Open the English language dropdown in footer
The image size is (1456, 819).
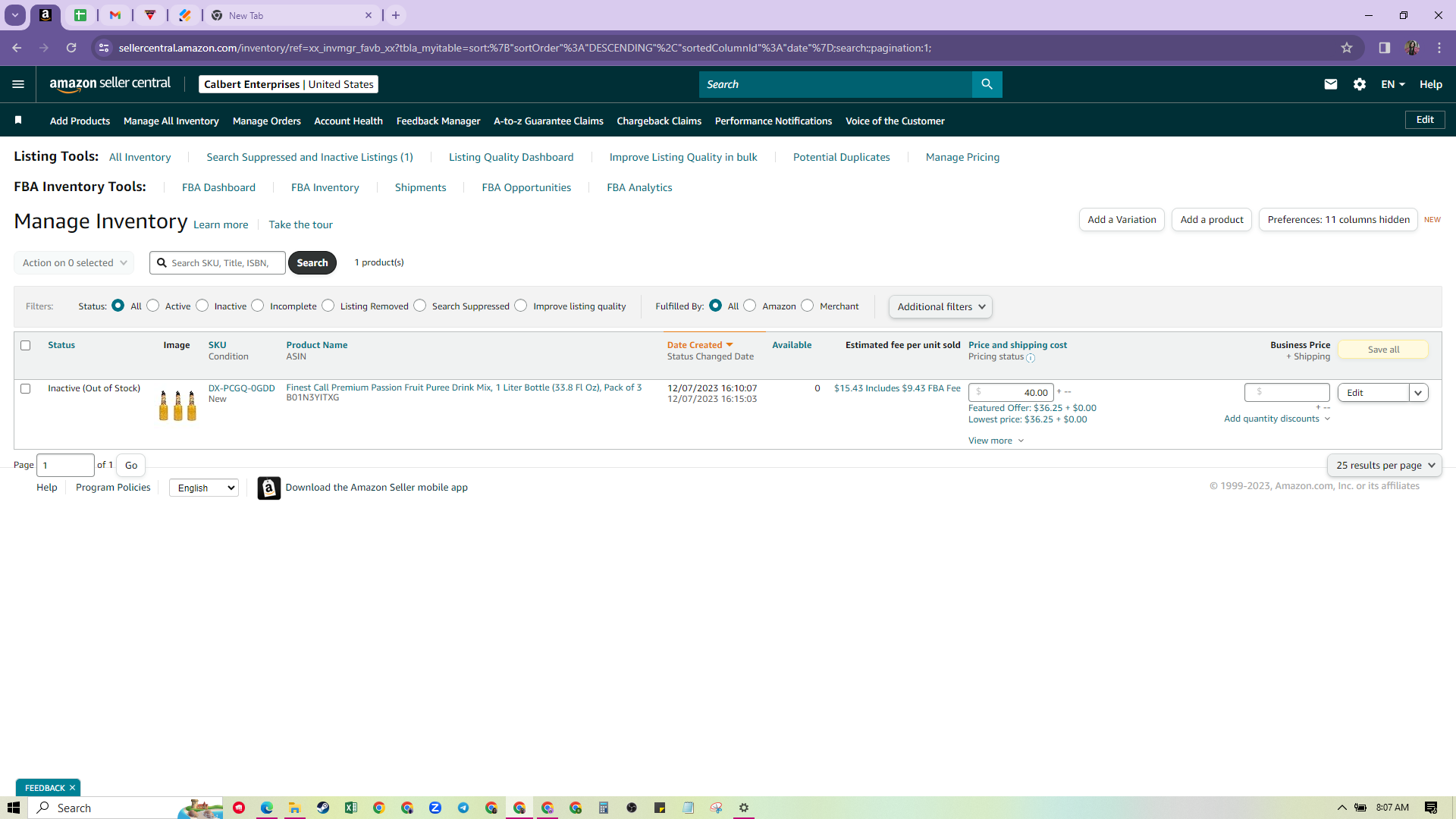(204, 488)
